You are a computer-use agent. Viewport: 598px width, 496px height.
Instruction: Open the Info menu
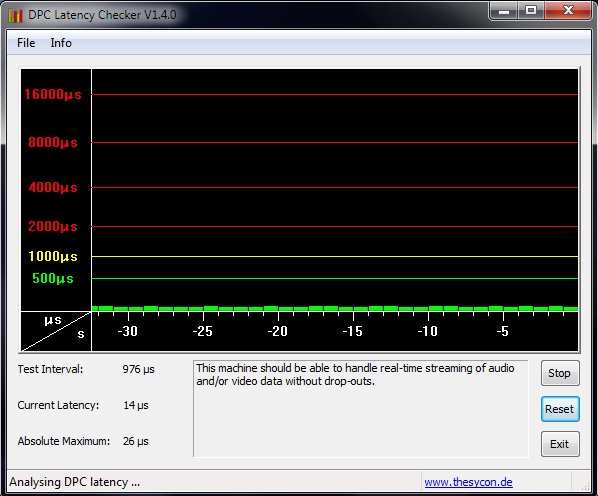(61, 43)
